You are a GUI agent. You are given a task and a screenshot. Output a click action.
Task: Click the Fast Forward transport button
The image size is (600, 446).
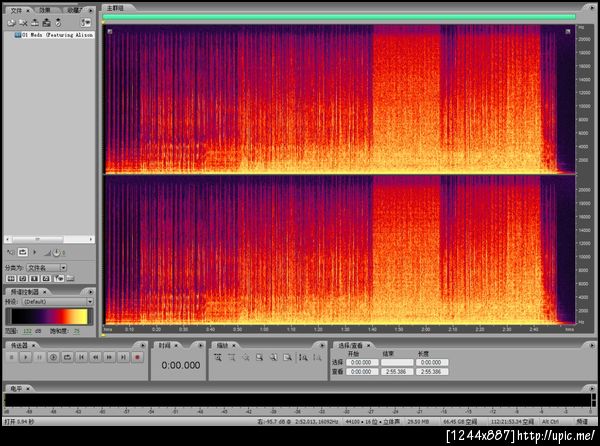tap(110, 356)
